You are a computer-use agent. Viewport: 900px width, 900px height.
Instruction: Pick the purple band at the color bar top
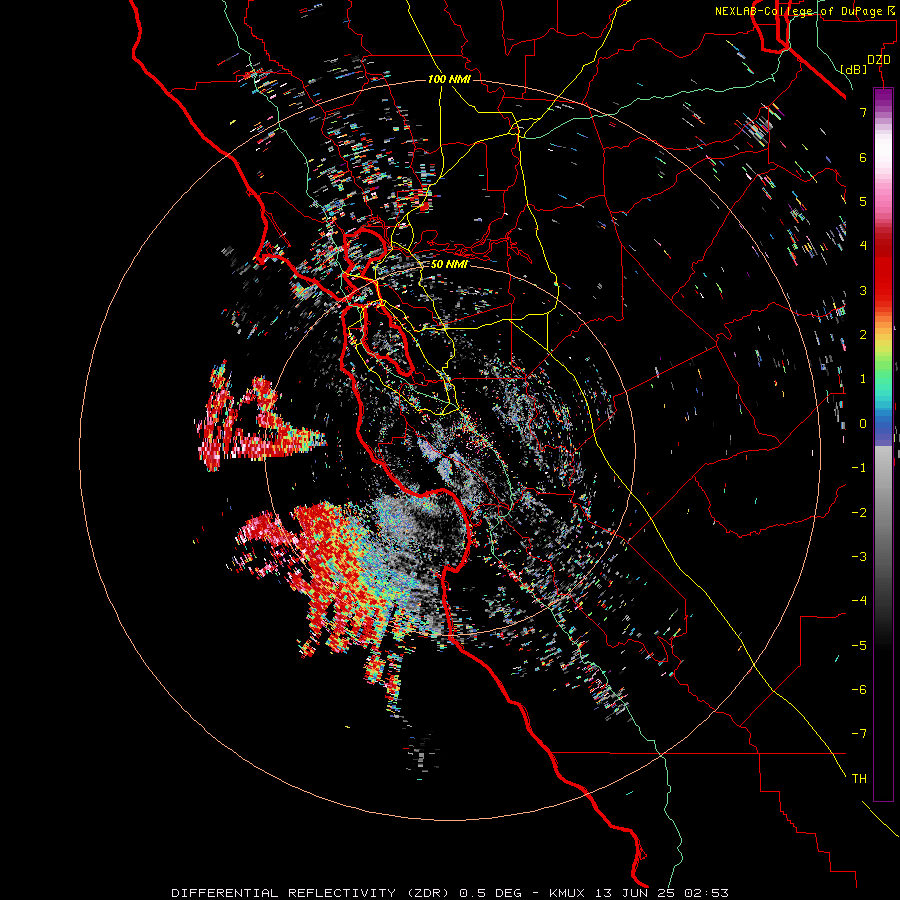(883, 95)
